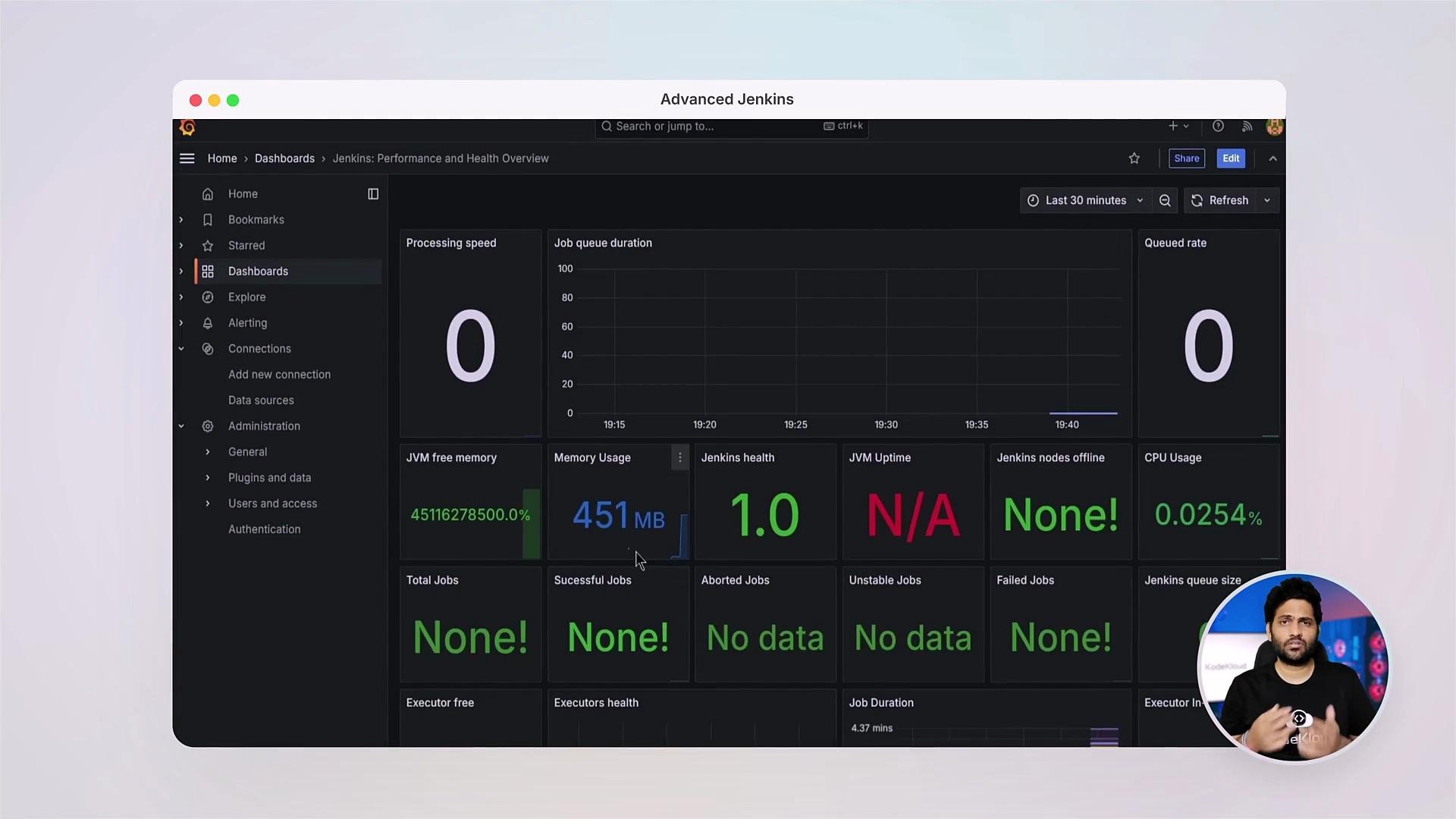
Task: Open Authentication settings
Action: (x=264, y=529)
